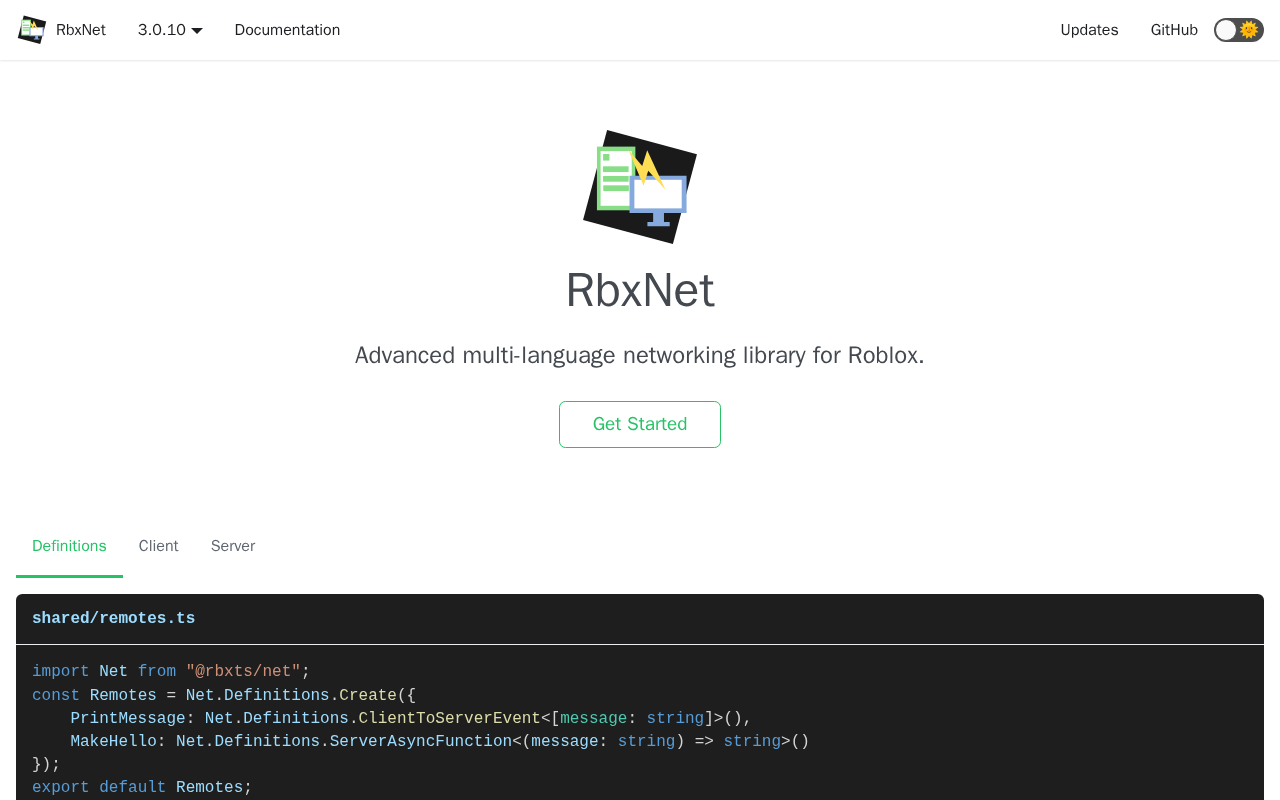
Task: Click the RbxNet brand name in navbar
Action: point(81,30)
